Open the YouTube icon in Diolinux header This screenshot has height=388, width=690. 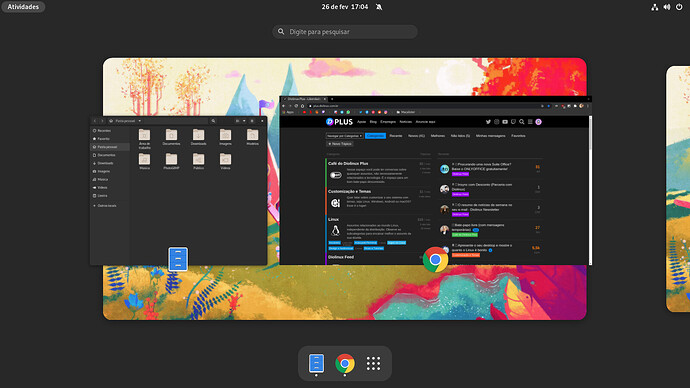pyautogui.click(x=505, y=122)
